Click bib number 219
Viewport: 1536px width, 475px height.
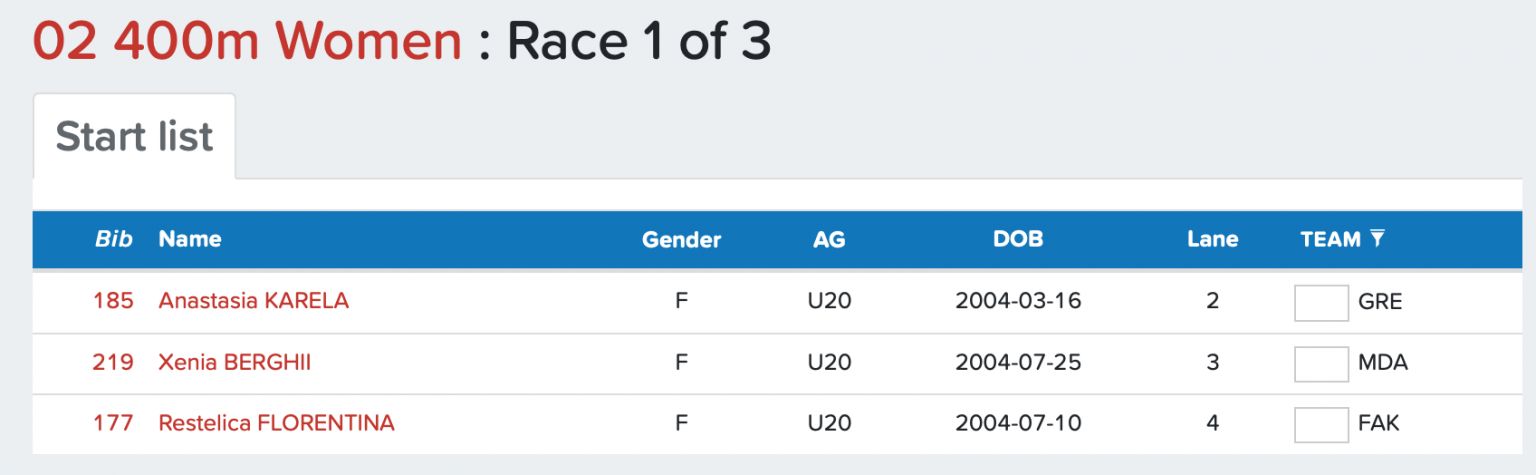[113, 362]
